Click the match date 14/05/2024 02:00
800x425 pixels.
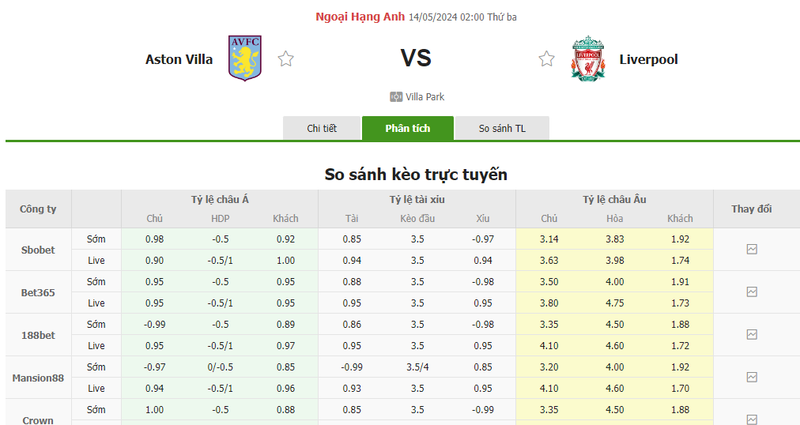click(x=446, y=17)
